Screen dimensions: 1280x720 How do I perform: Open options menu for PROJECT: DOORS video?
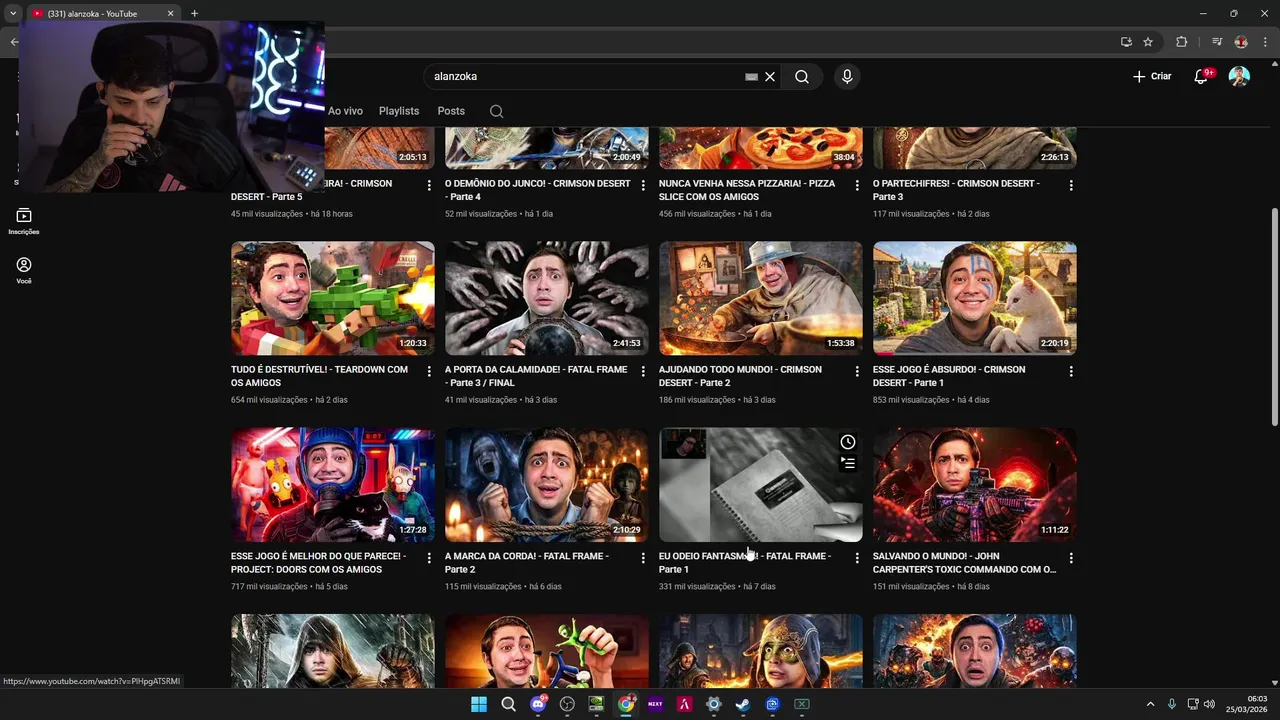(x=429, y=558)
